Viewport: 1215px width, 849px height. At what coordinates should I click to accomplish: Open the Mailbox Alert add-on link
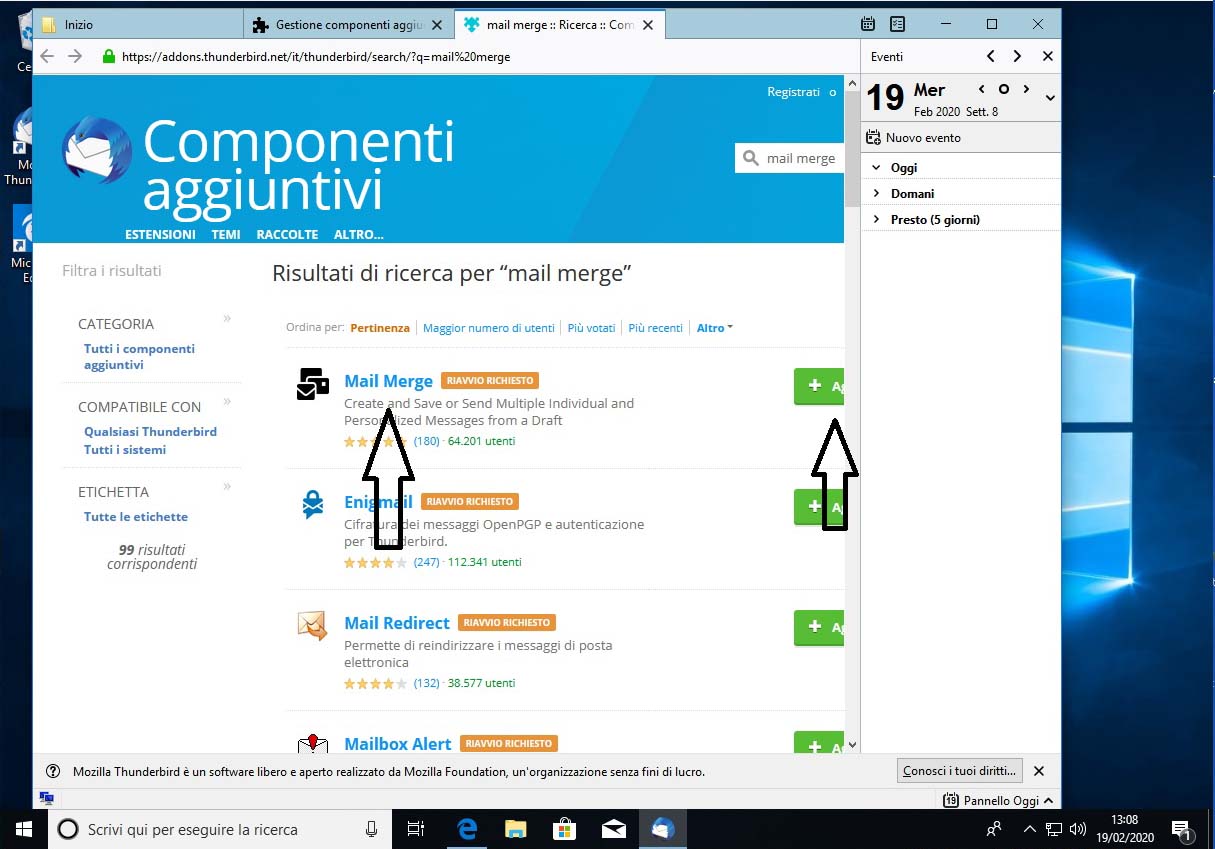(398, 744)
